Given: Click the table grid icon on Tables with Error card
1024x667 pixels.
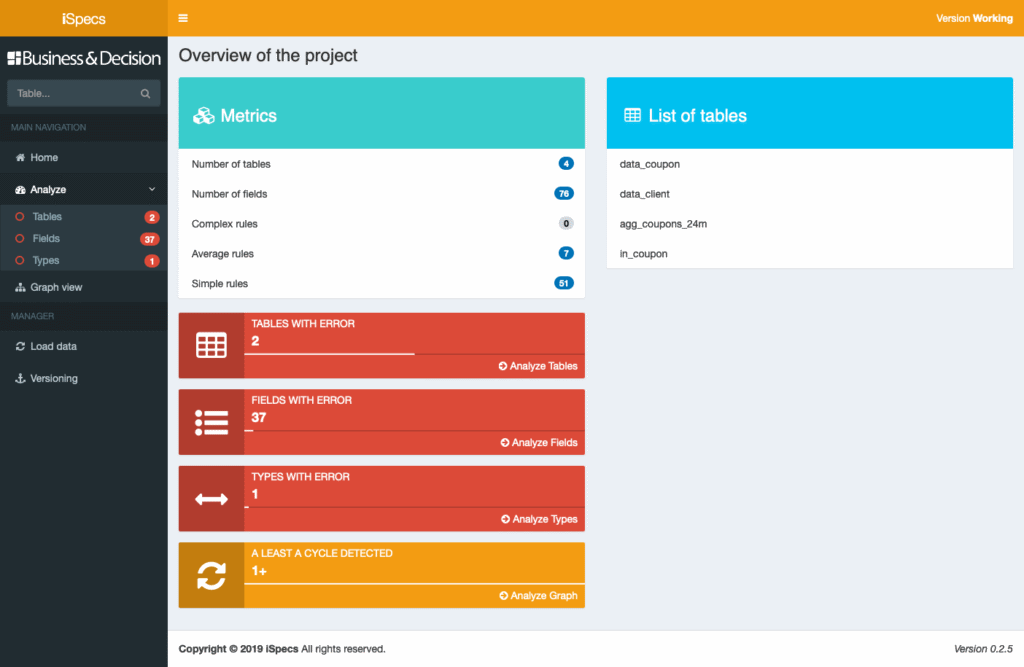Looking at the screenshot, I should click(x=211, y=345).
